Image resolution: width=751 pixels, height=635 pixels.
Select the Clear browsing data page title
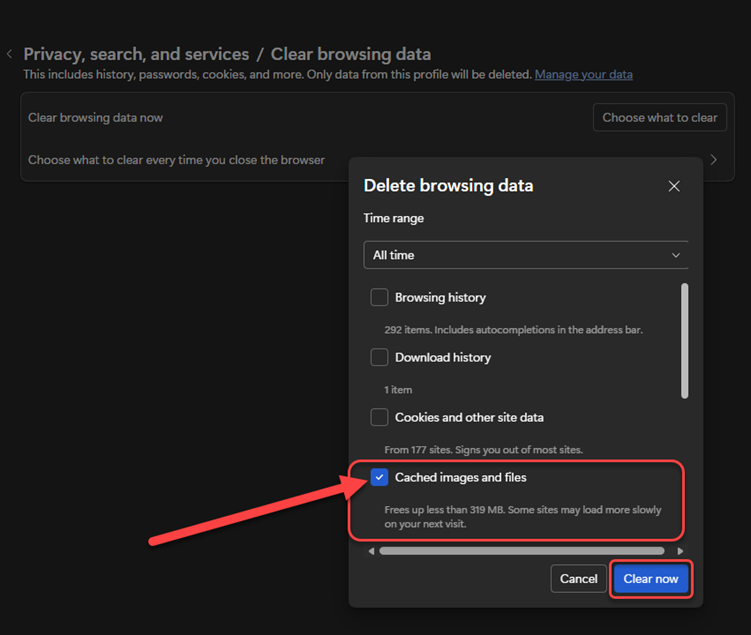[x=351, y=54]
